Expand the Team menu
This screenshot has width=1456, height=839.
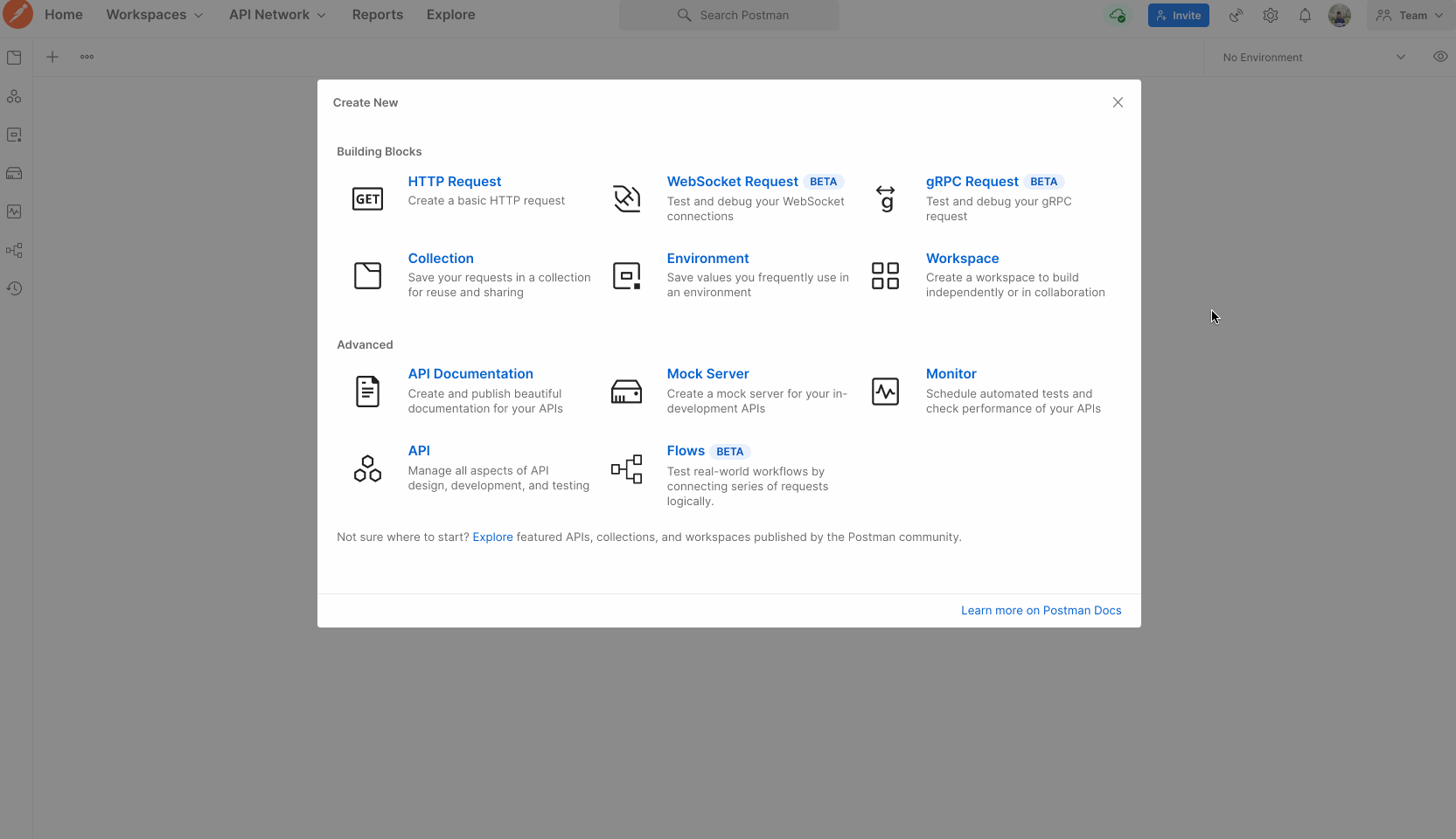click(1408, 15)
